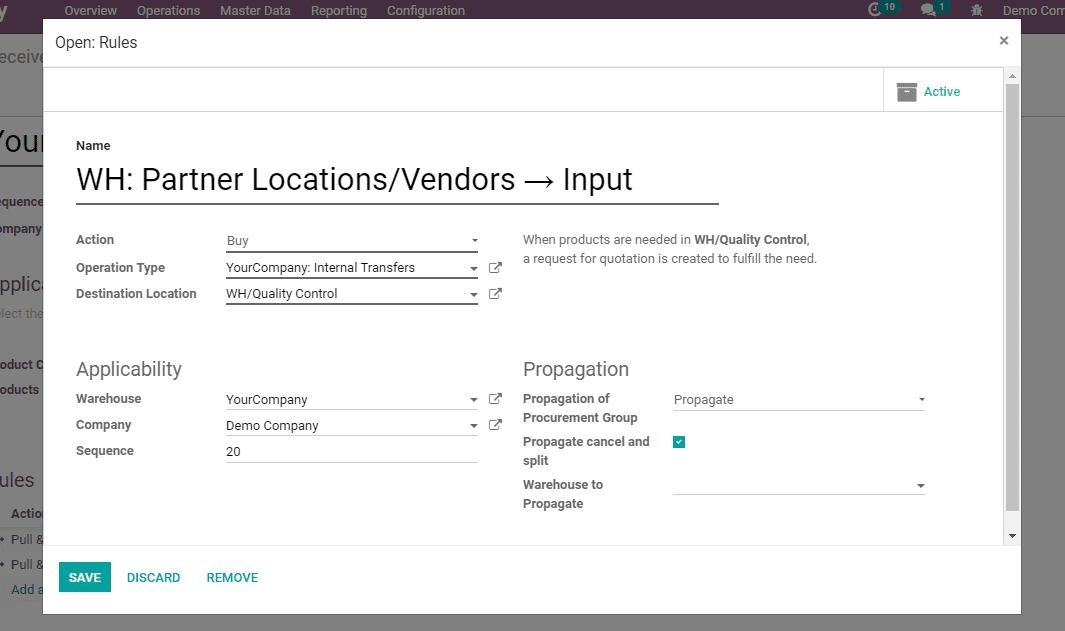Click the dialog vertical scrollbar thumb
Viewport: 1065px width, 631px height.
(1012, 298)
